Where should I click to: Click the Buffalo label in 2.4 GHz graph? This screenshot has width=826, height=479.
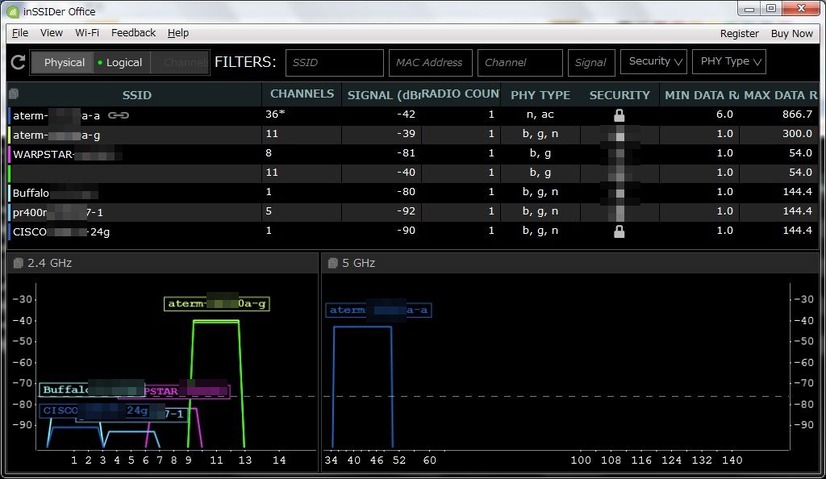coord(92,390)
